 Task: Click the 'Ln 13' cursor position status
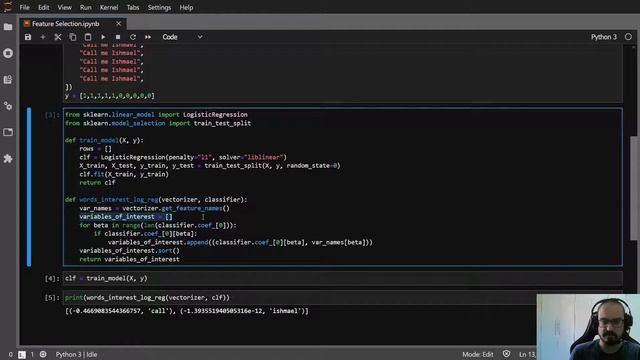[x=527, y=354]
